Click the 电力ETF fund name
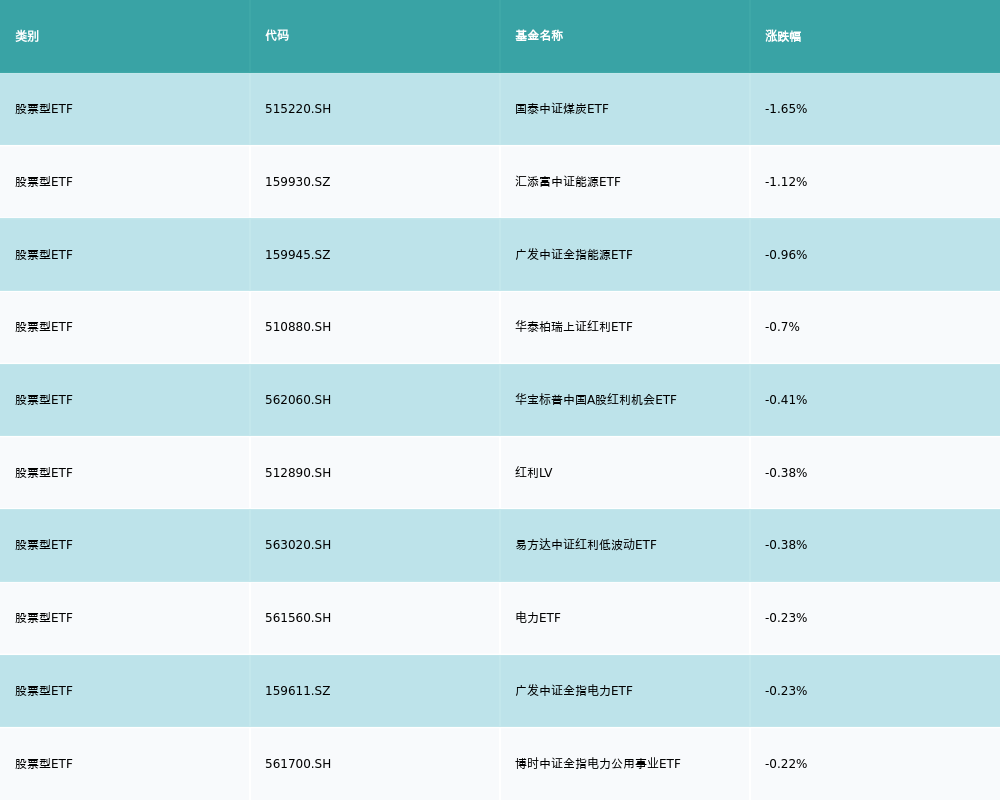This screenshot has height=800, width=1000. coord(537,618)
